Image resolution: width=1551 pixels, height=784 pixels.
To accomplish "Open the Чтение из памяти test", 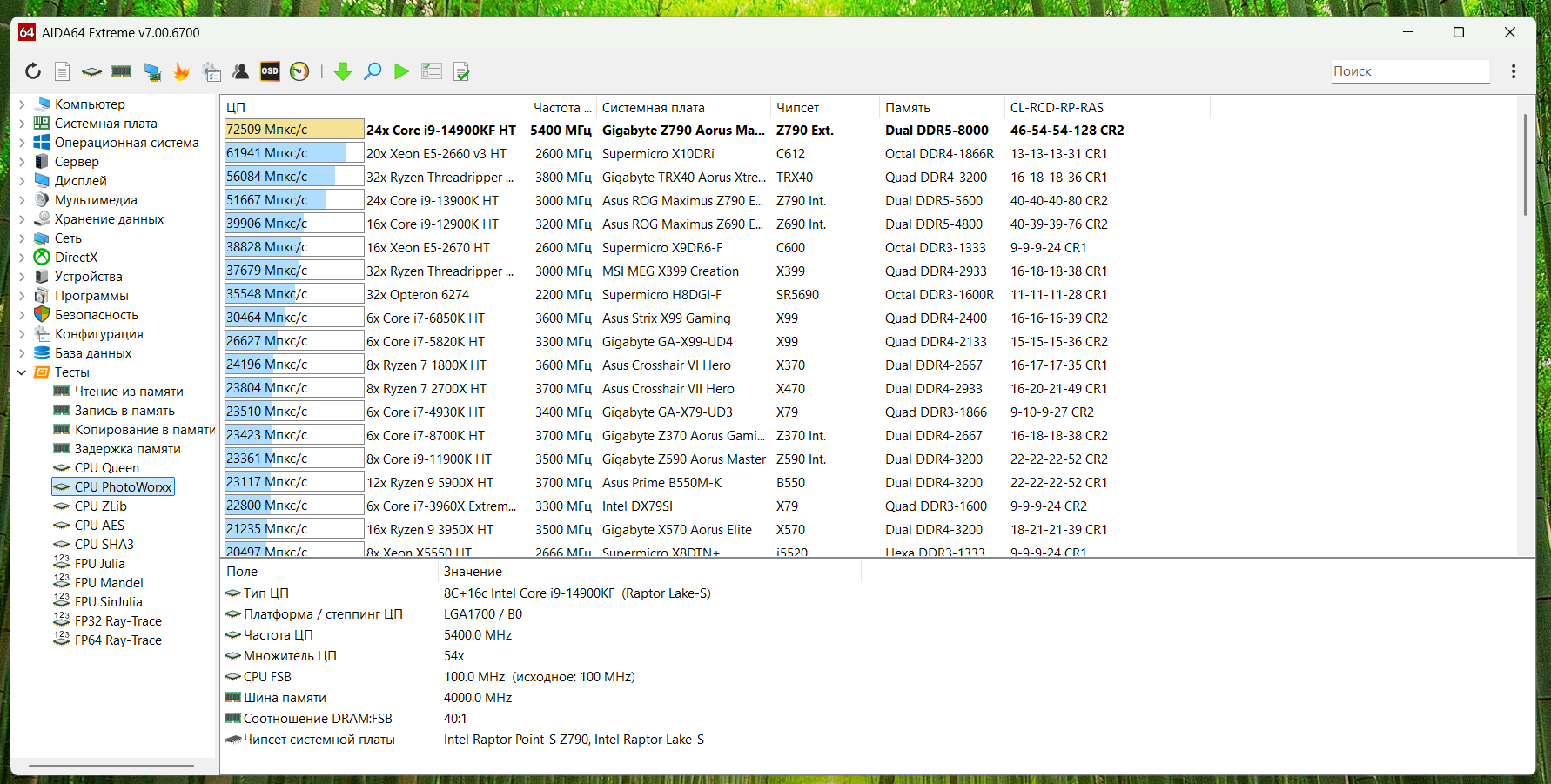I will pyautogui.click(x=129, y=392).
